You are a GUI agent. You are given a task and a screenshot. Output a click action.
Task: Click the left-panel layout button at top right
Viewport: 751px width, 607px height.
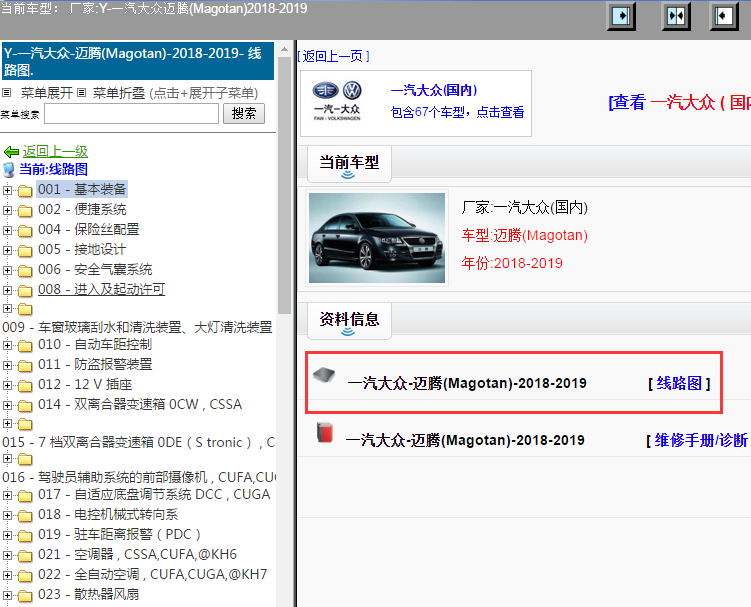coord(621,16)
